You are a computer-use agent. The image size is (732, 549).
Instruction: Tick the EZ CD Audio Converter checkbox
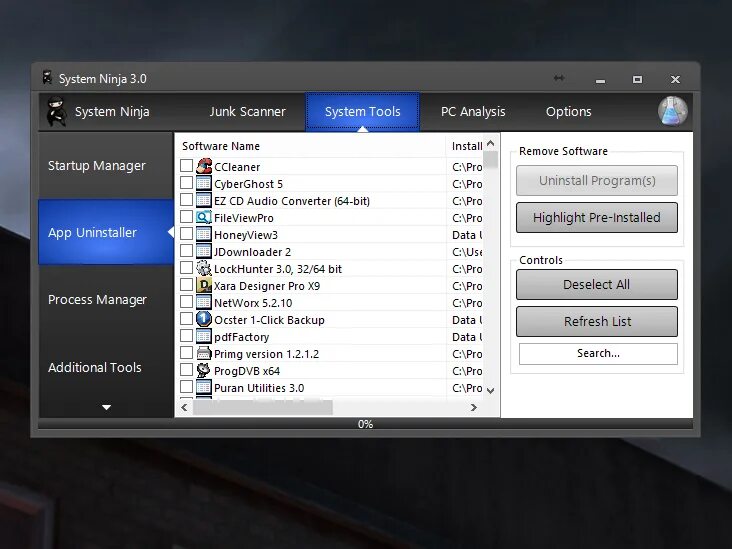[187, 199]
